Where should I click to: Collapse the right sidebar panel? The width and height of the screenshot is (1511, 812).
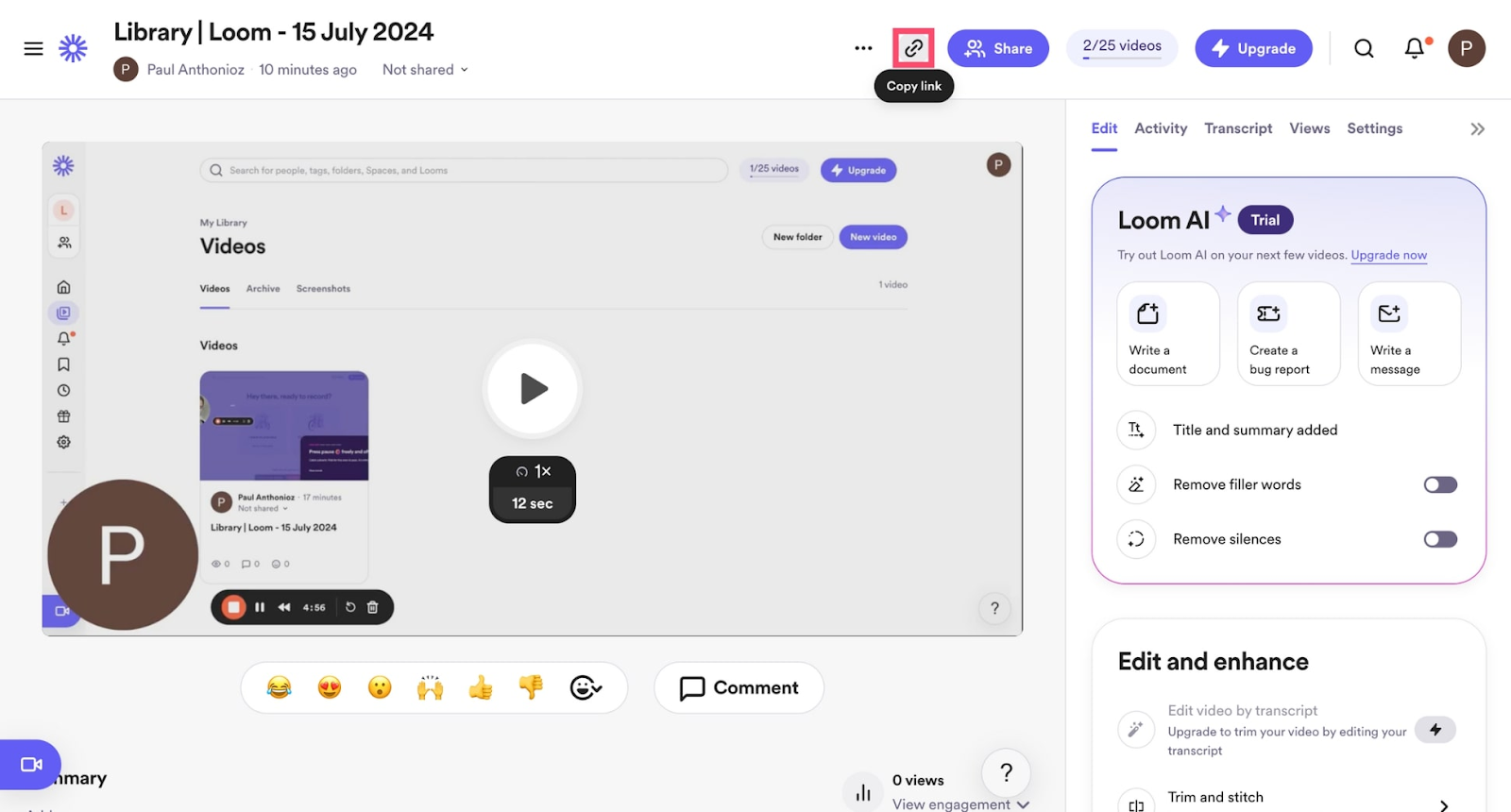click(x=1477, y=129)
